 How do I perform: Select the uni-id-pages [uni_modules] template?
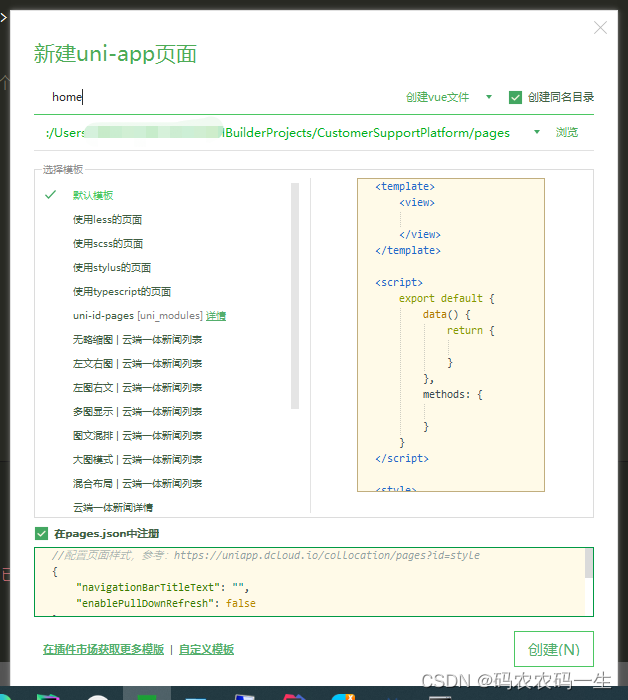pos(137,316)
